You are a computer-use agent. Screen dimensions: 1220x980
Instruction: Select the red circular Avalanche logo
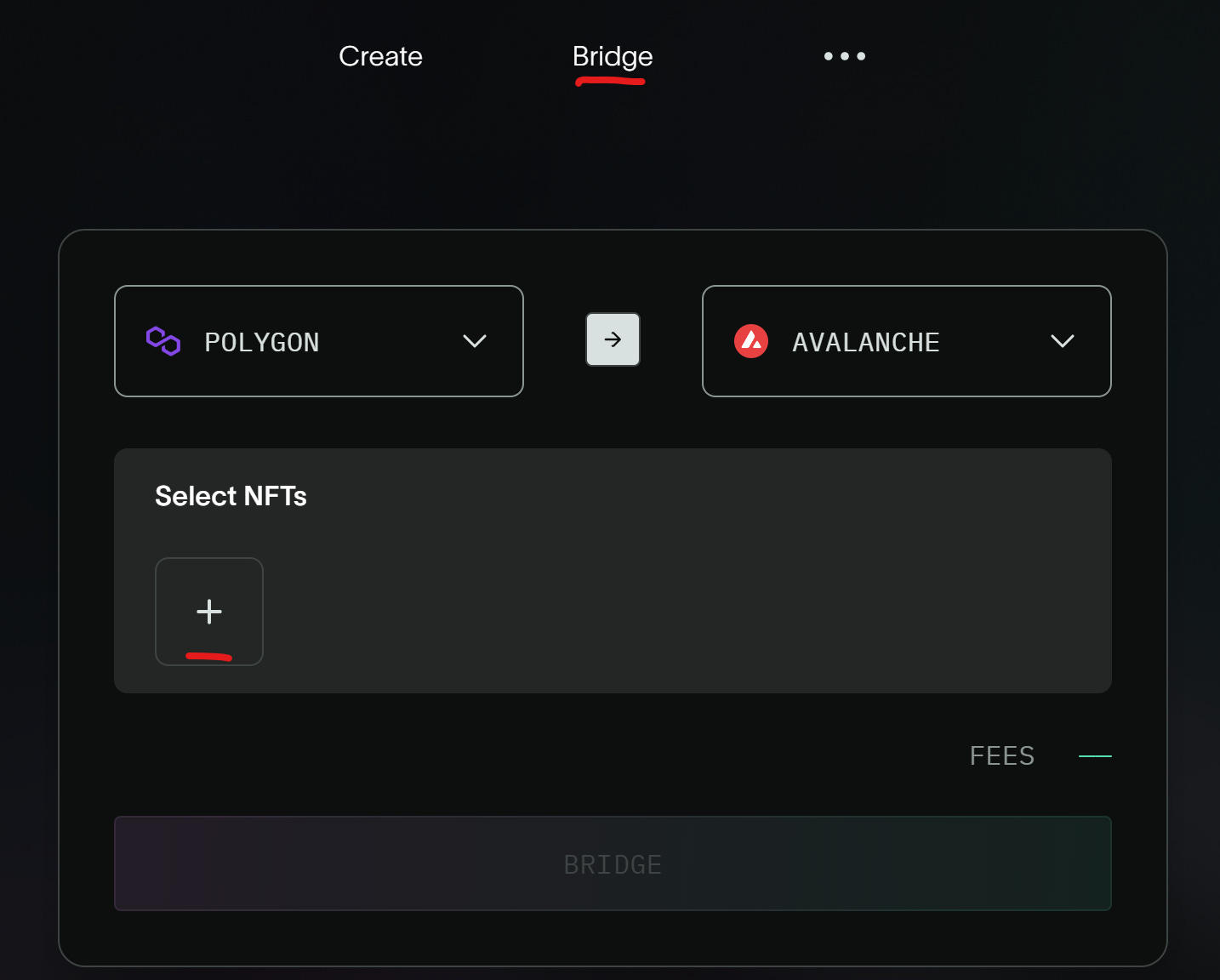click(x=751, y=341)
